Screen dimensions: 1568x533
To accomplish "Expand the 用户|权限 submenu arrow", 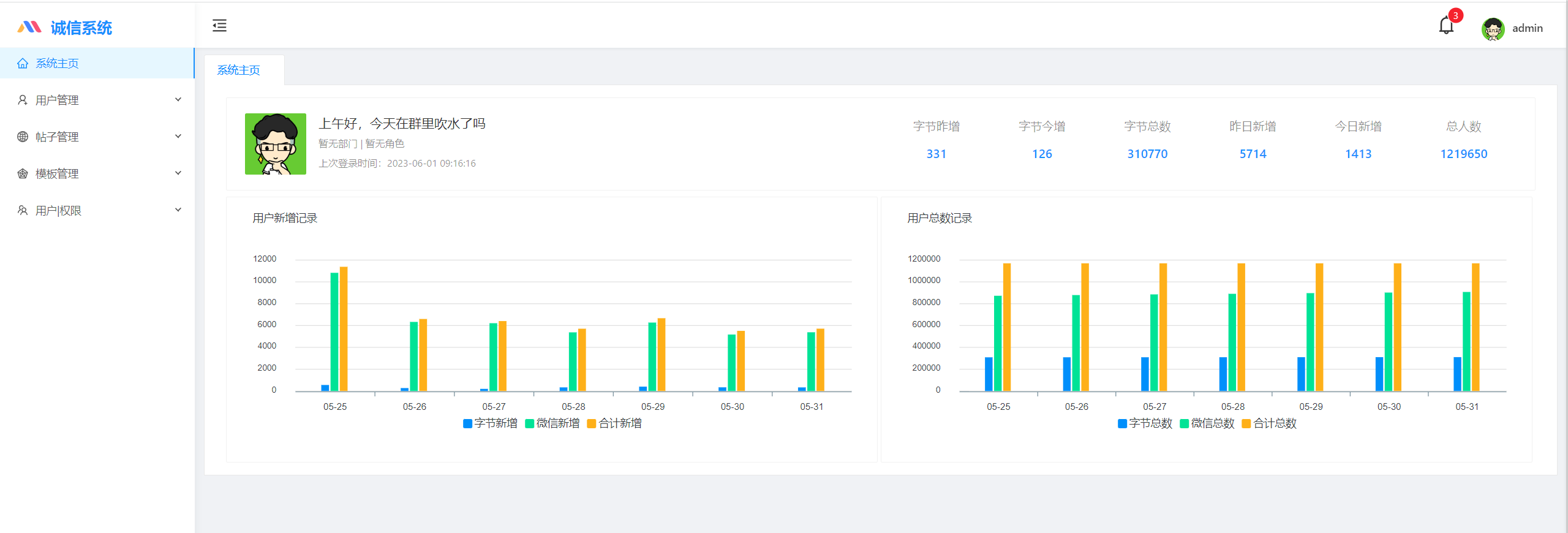I will point(178,210).
